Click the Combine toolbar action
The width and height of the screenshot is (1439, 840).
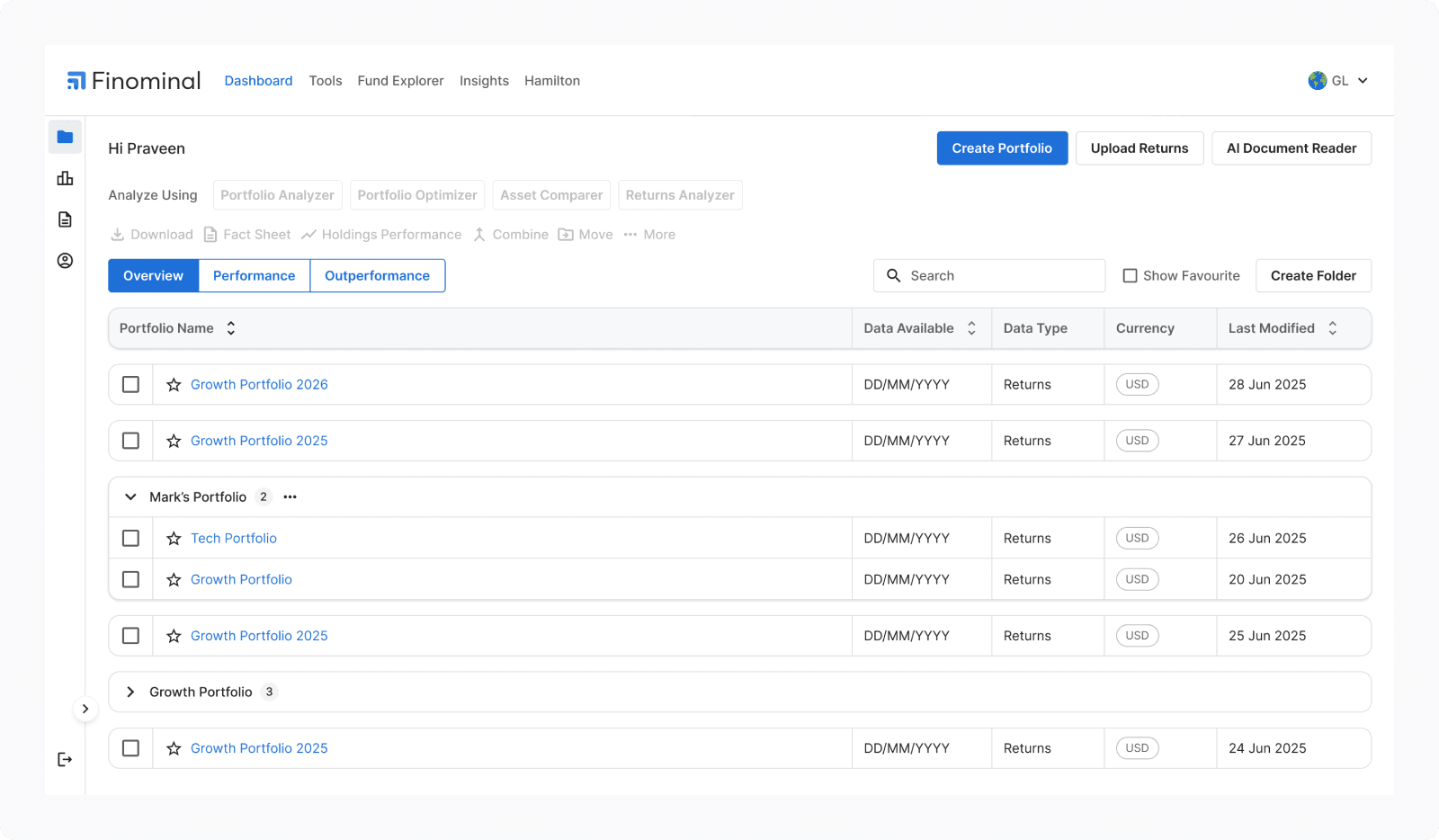[511, 235]
